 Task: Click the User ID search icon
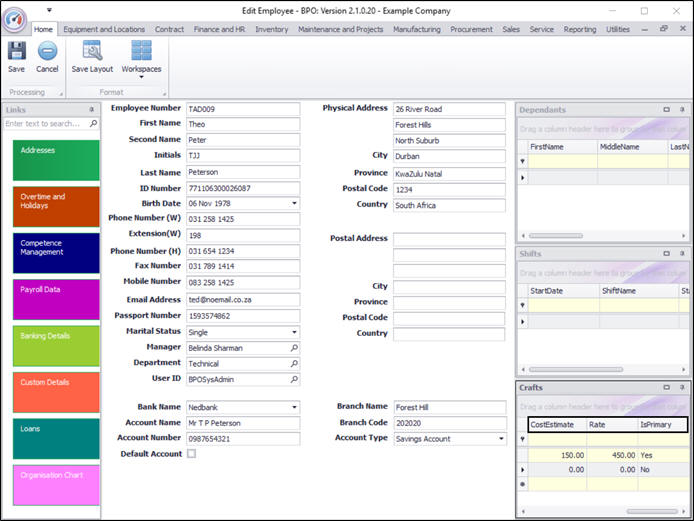pyautogui.click(x=294, y=380)
